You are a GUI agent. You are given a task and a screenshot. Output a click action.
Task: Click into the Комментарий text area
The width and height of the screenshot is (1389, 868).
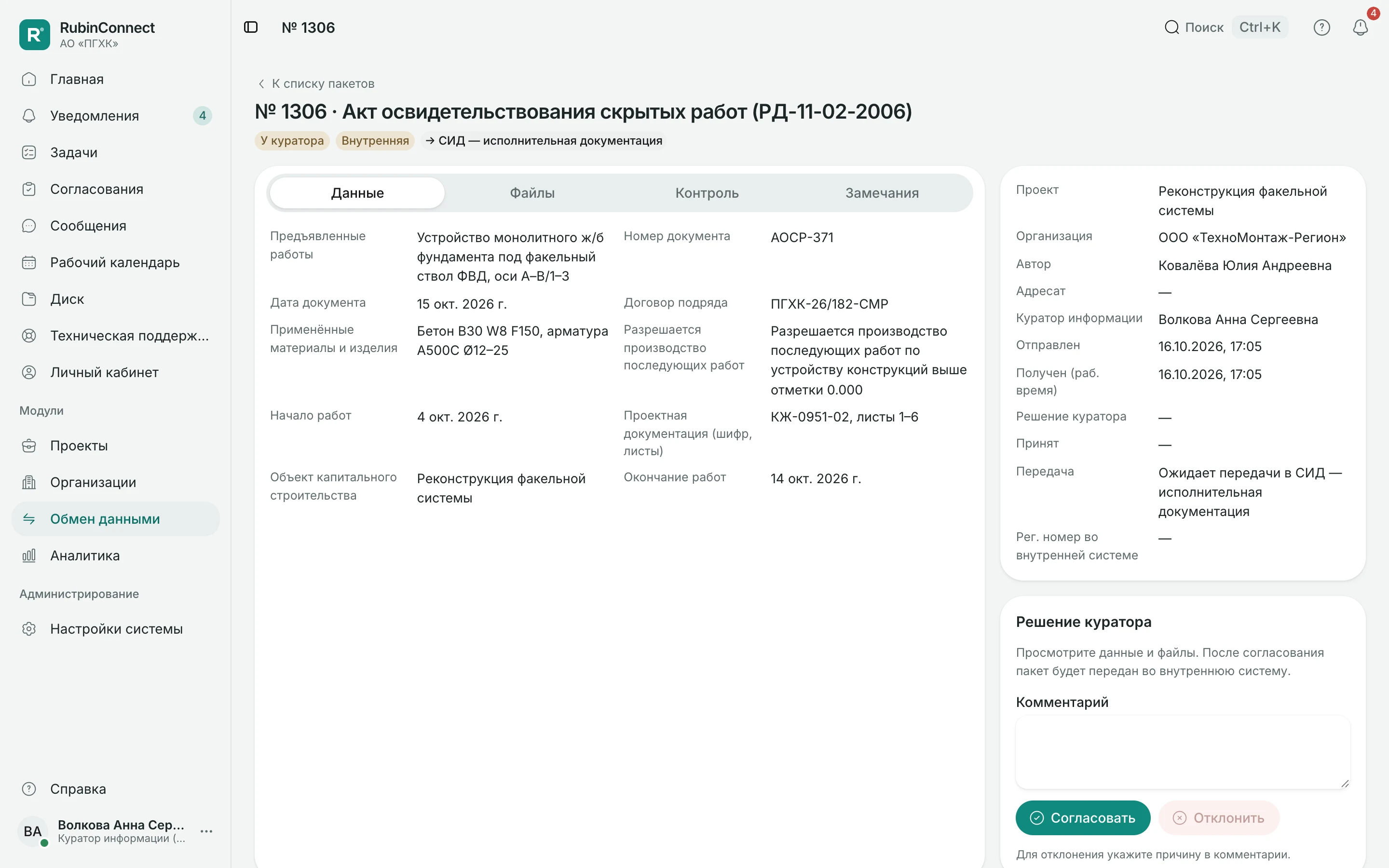tap(1183, 752)
